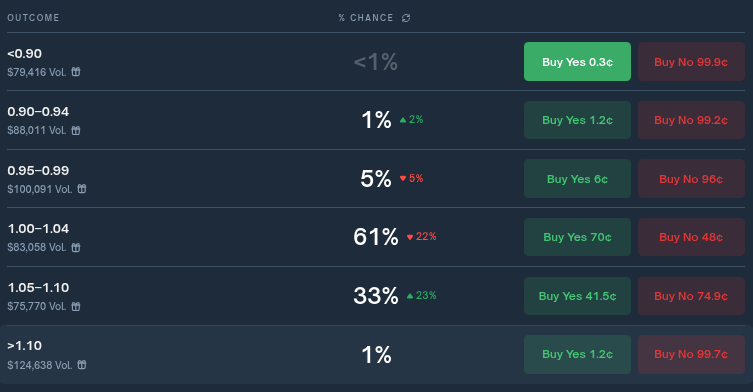Buy Yes 1.2¢ on 0.90–0.94 outcome
The width and height of the screenshot is (753, 392).
click(x=577, y=120)
